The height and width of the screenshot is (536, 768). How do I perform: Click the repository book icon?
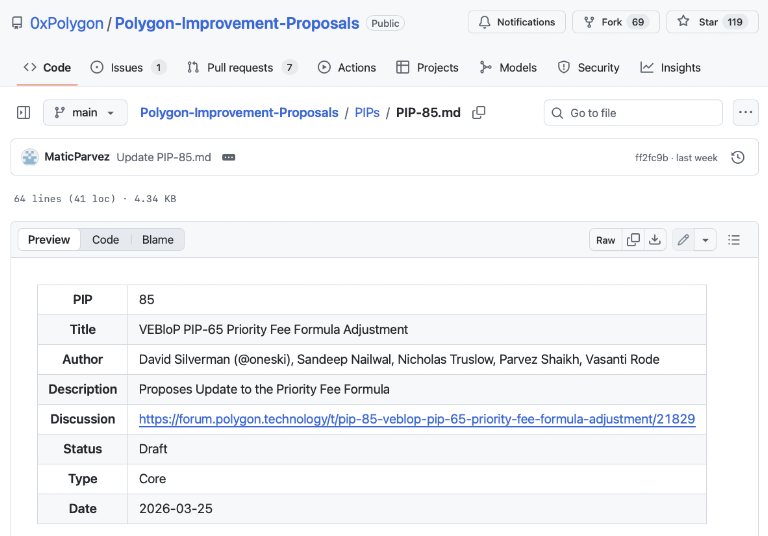(x=17, y=23)
